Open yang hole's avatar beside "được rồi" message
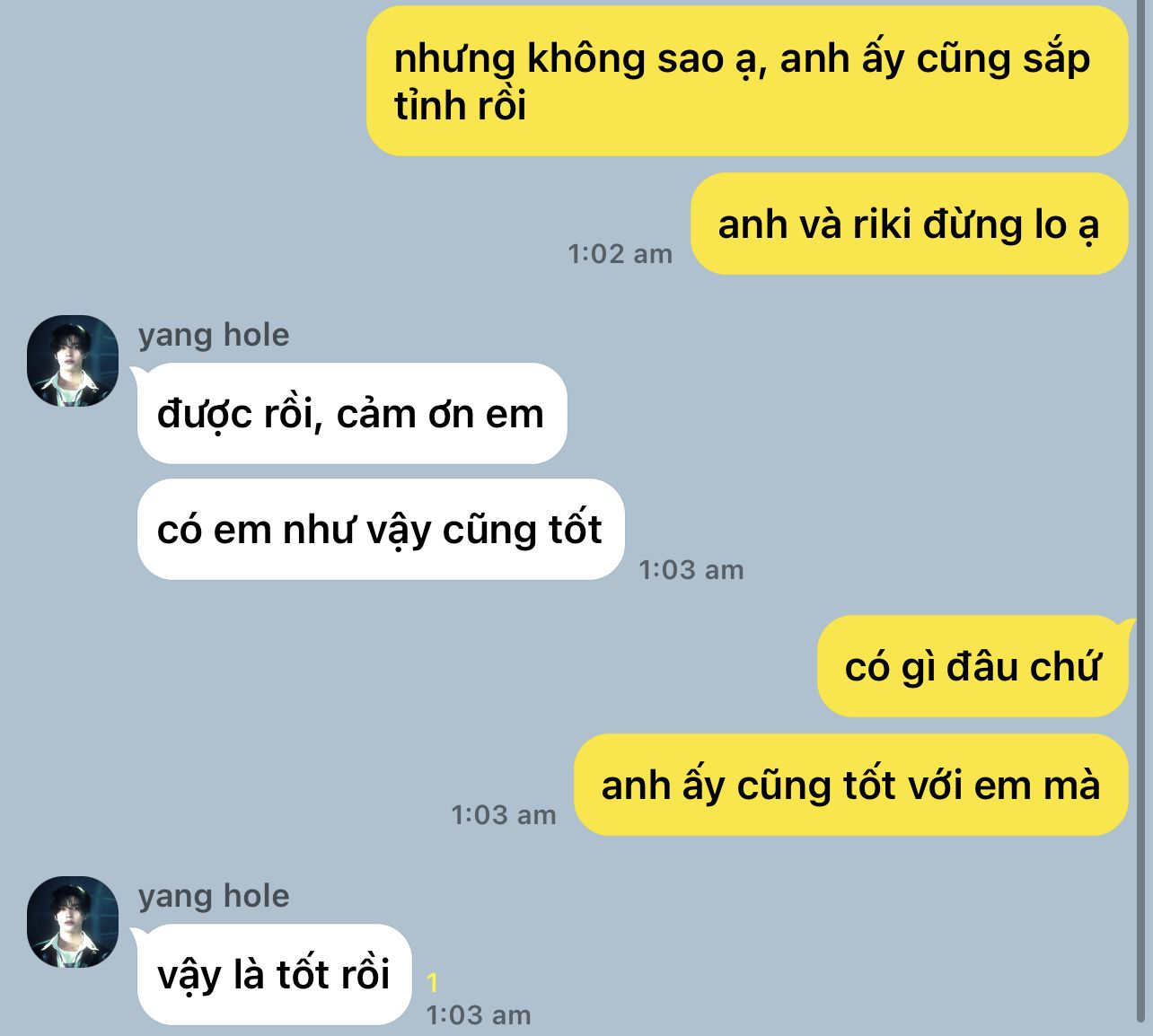The image size is (1153, 1036). point(73,361)
